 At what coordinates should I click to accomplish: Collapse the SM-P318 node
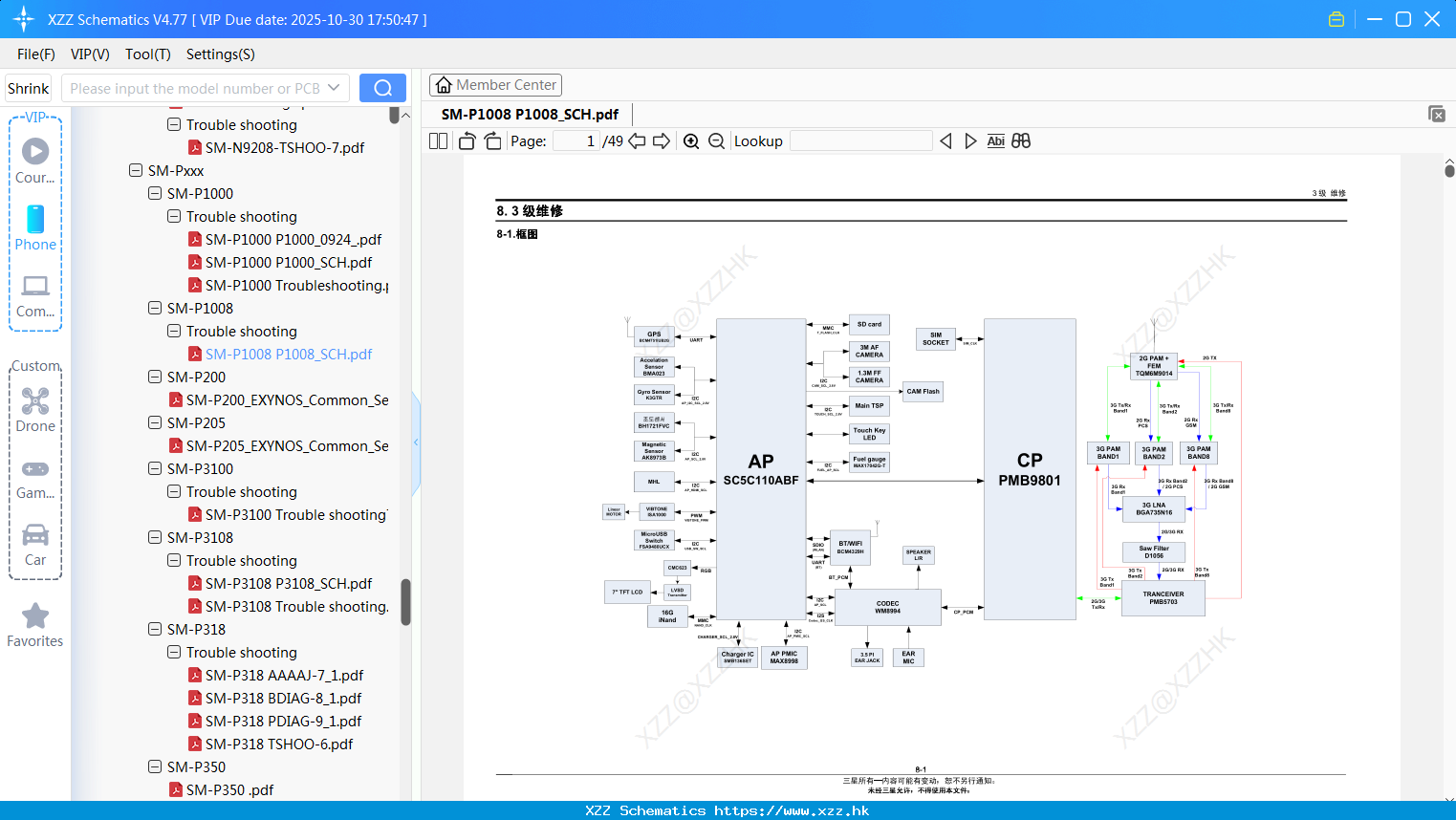tap(155, 629)
